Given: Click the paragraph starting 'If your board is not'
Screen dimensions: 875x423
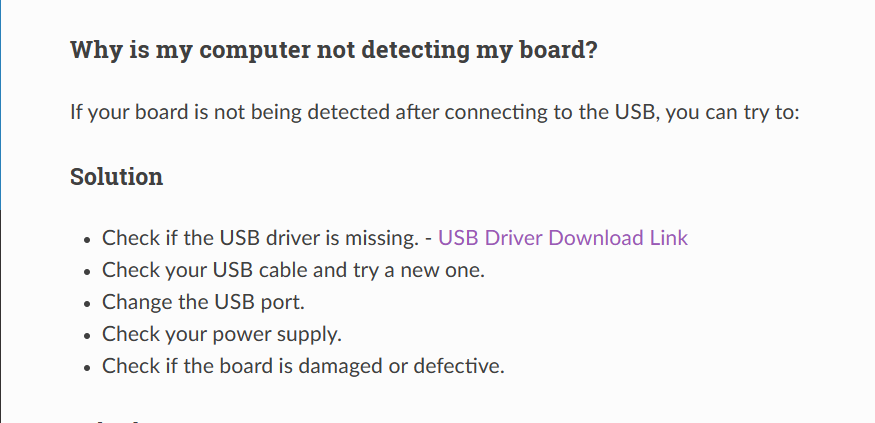Looking at the screenshot, I should 435,112.
